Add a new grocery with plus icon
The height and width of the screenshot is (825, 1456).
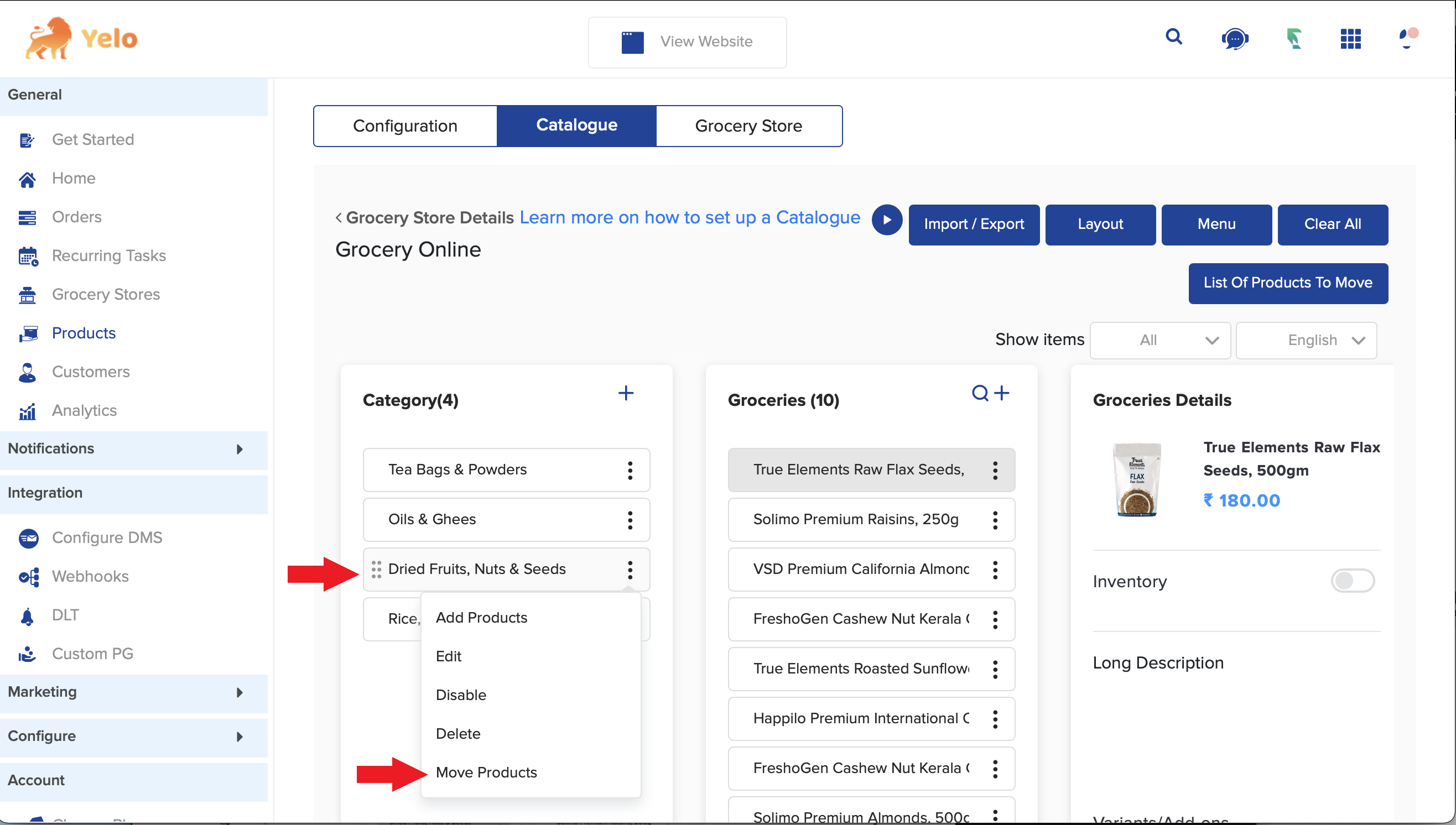(x=1002, y=393)
